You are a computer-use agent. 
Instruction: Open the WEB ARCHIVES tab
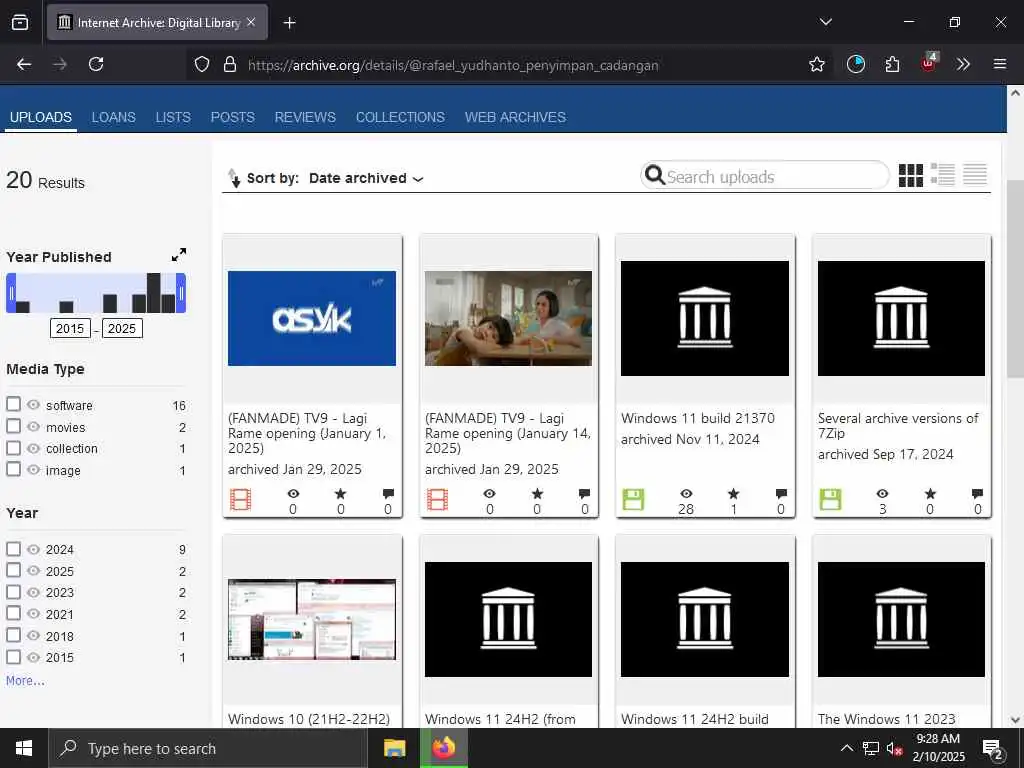click(x=515, y=117)
